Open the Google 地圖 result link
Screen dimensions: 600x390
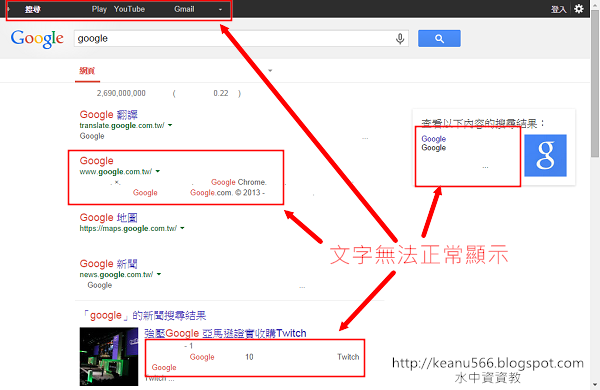coord(108,217)
